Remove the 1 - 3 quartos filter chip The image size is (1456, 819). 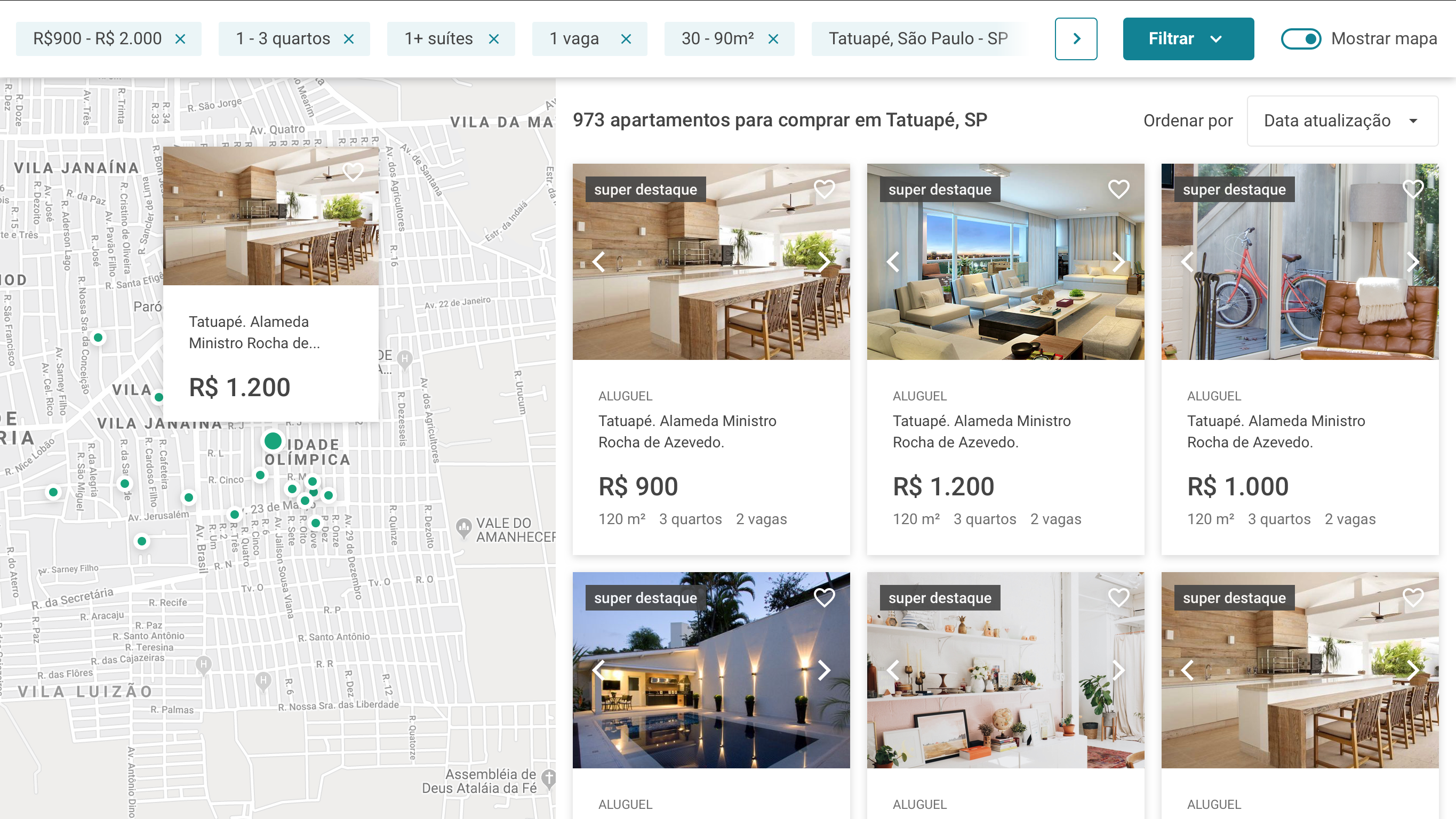349,39
